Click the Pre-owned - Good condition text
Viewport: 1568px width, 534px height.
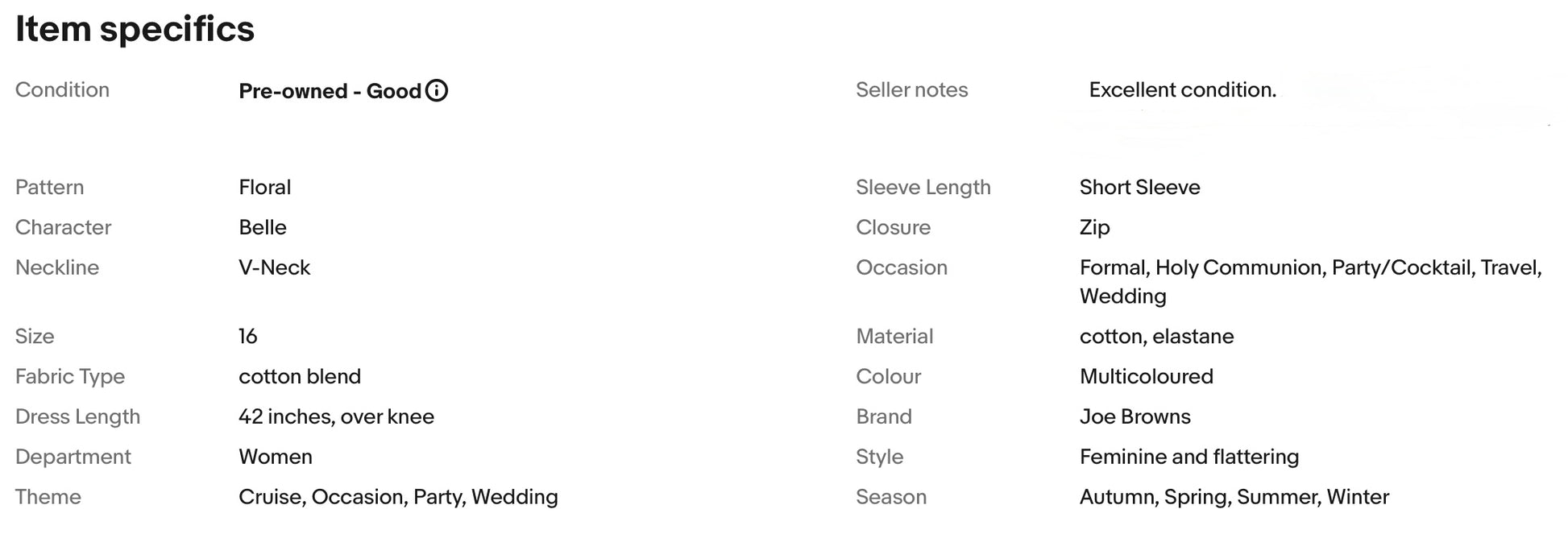click(330, 91)
